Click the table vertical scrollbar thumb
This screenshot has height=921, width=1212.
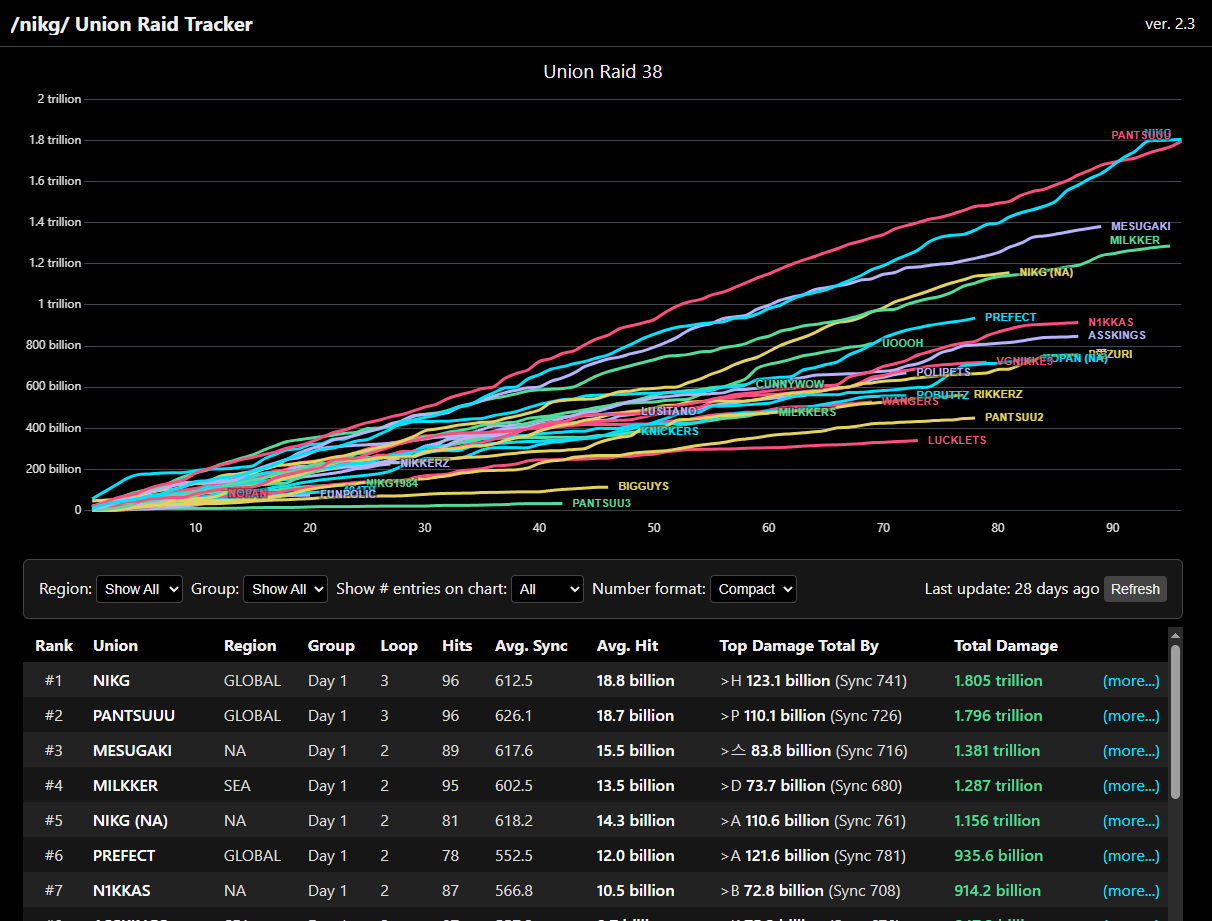[1175, 722]
